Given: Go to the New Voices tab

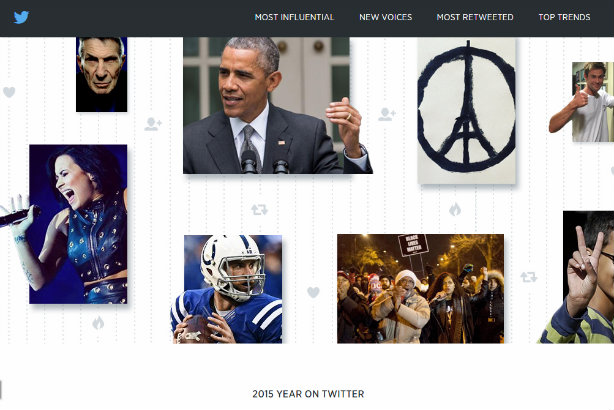Looking at the screenshot, I should click(x=386, y=17).
